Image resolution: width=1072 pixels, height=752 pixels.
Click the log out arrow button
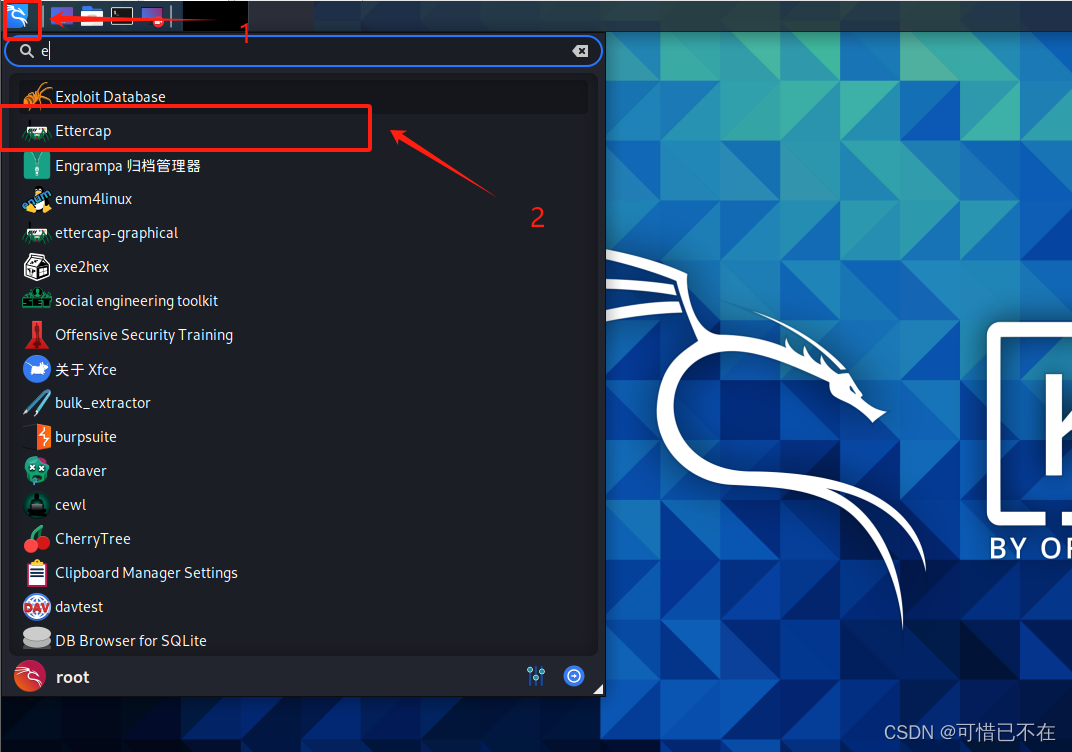point(574,676)
